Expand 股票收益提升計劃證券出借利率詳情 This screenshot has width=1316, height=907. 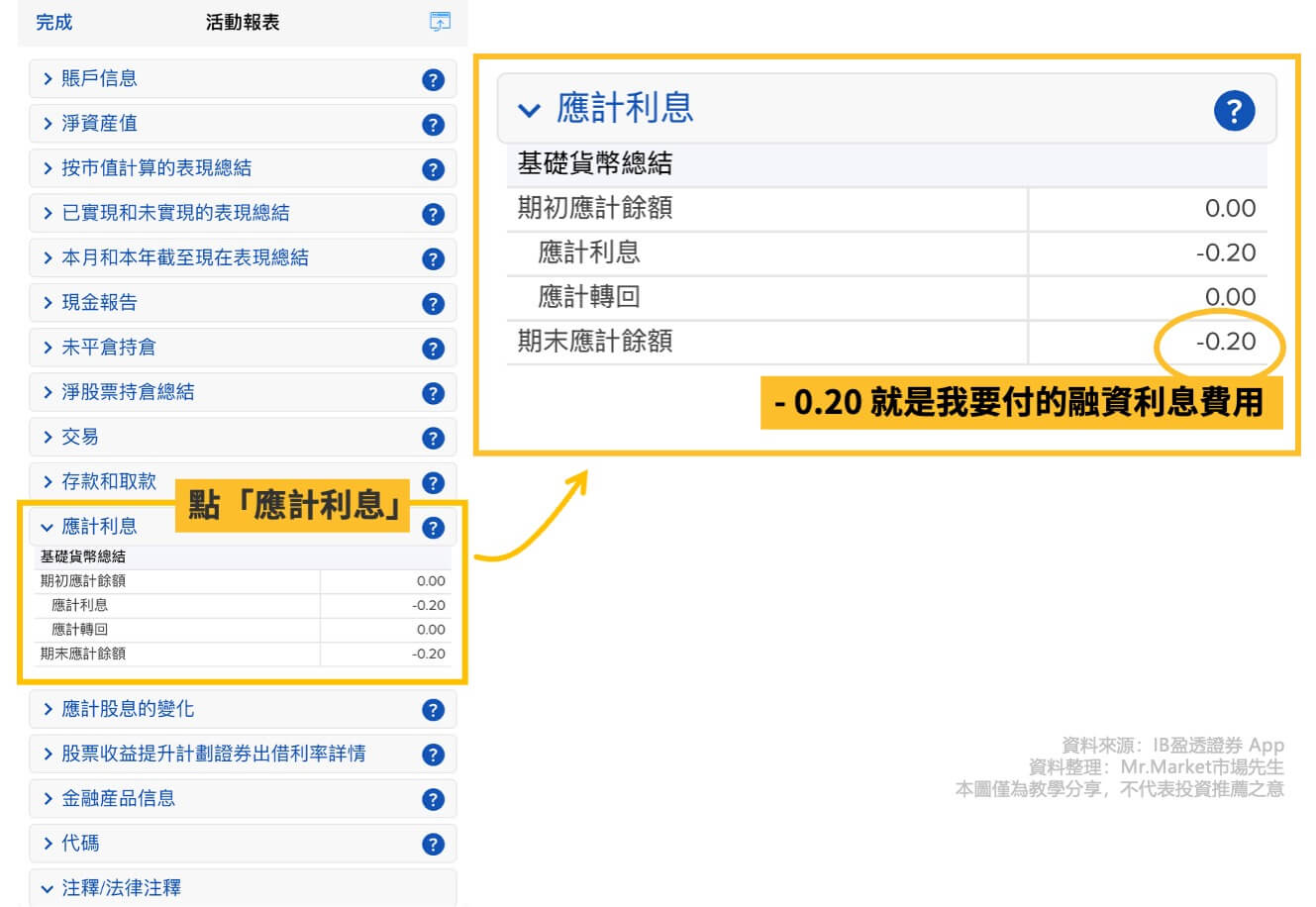point(213,754)
